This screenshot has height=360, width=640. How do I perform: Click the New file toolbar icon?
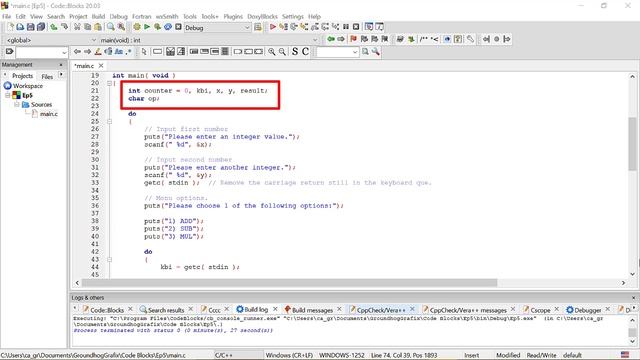pyautogui.click(x=10, y=27)
